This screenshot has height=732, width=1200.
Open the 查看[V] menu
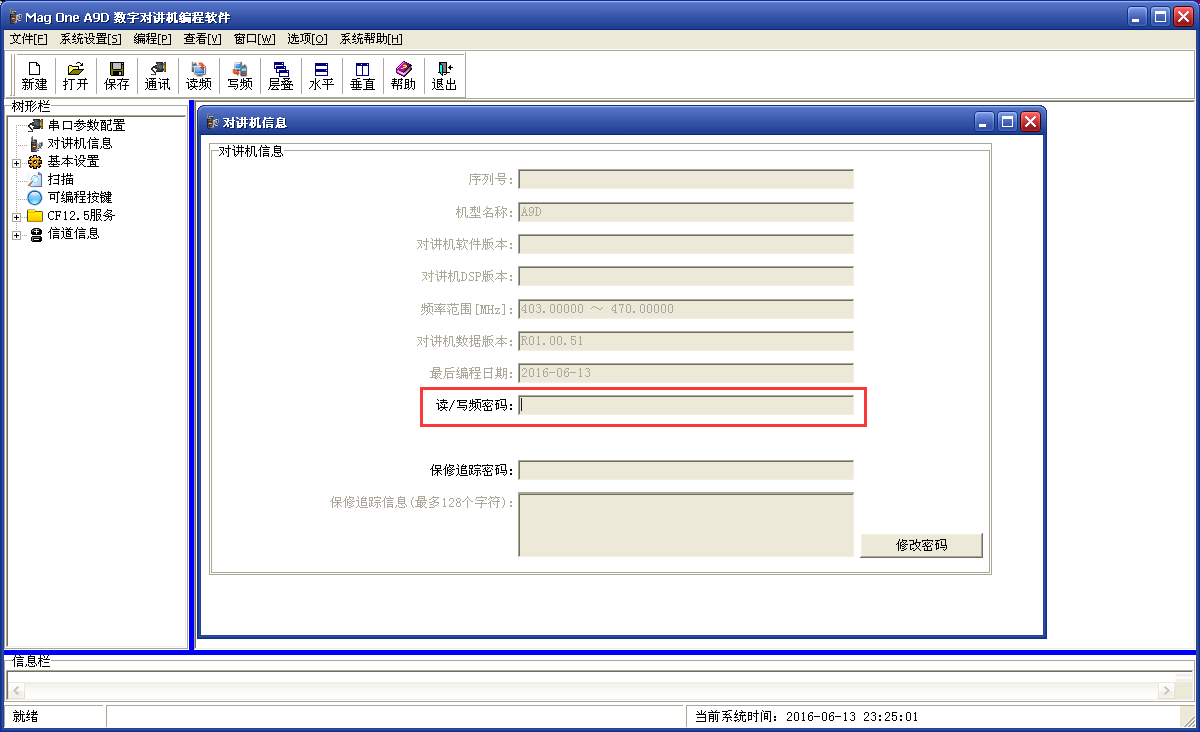(202, 39)
